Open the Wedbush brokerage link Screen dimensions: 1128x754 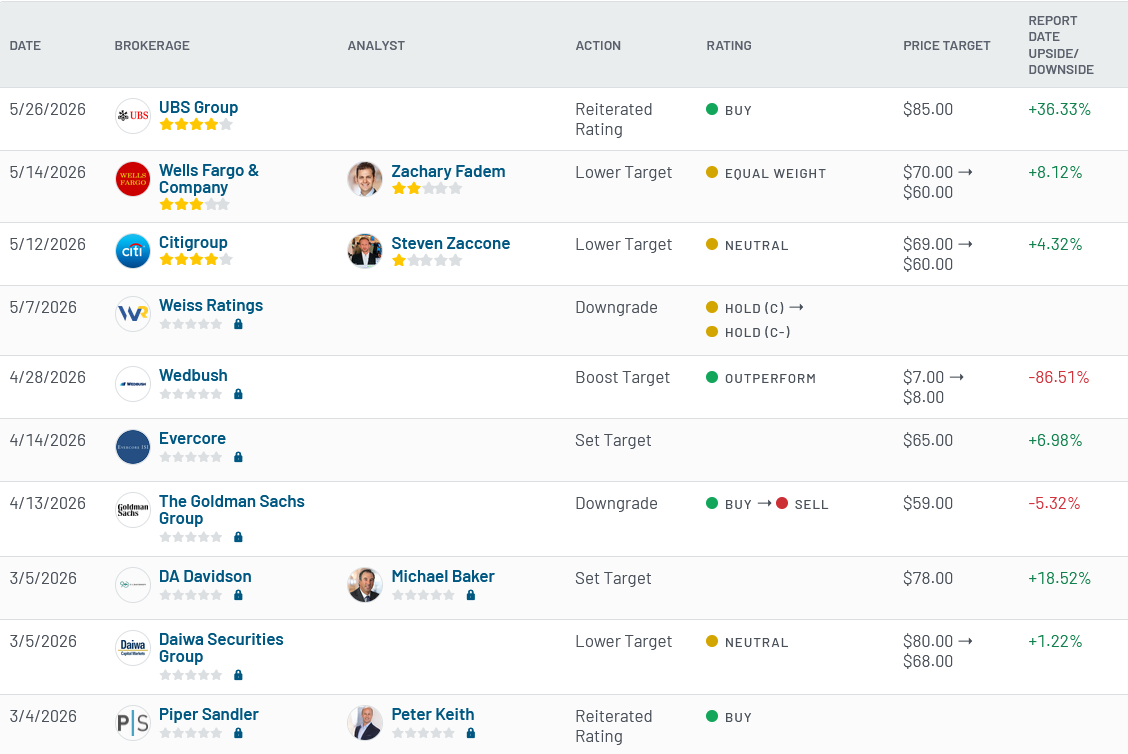193,376
